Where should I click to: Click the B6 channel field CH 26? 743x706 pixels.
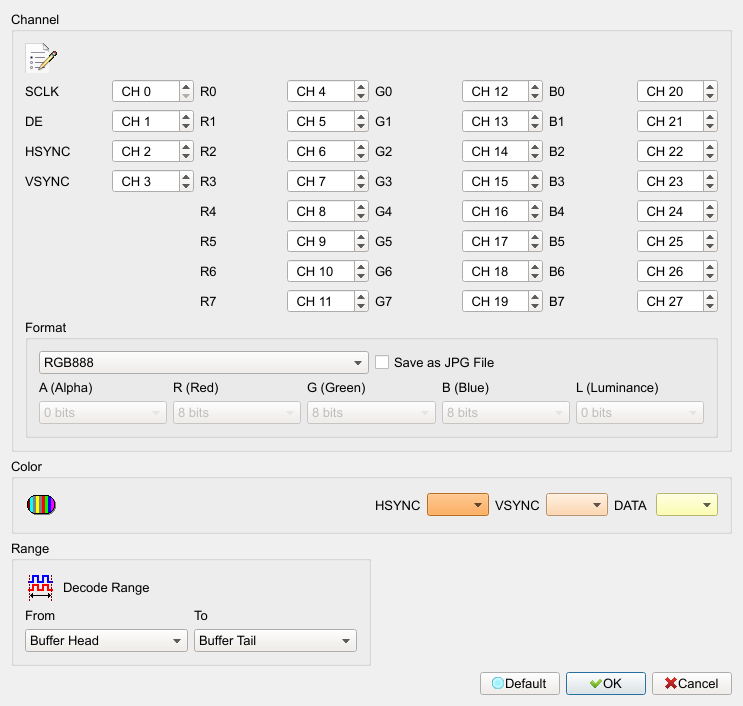(671, 272)
